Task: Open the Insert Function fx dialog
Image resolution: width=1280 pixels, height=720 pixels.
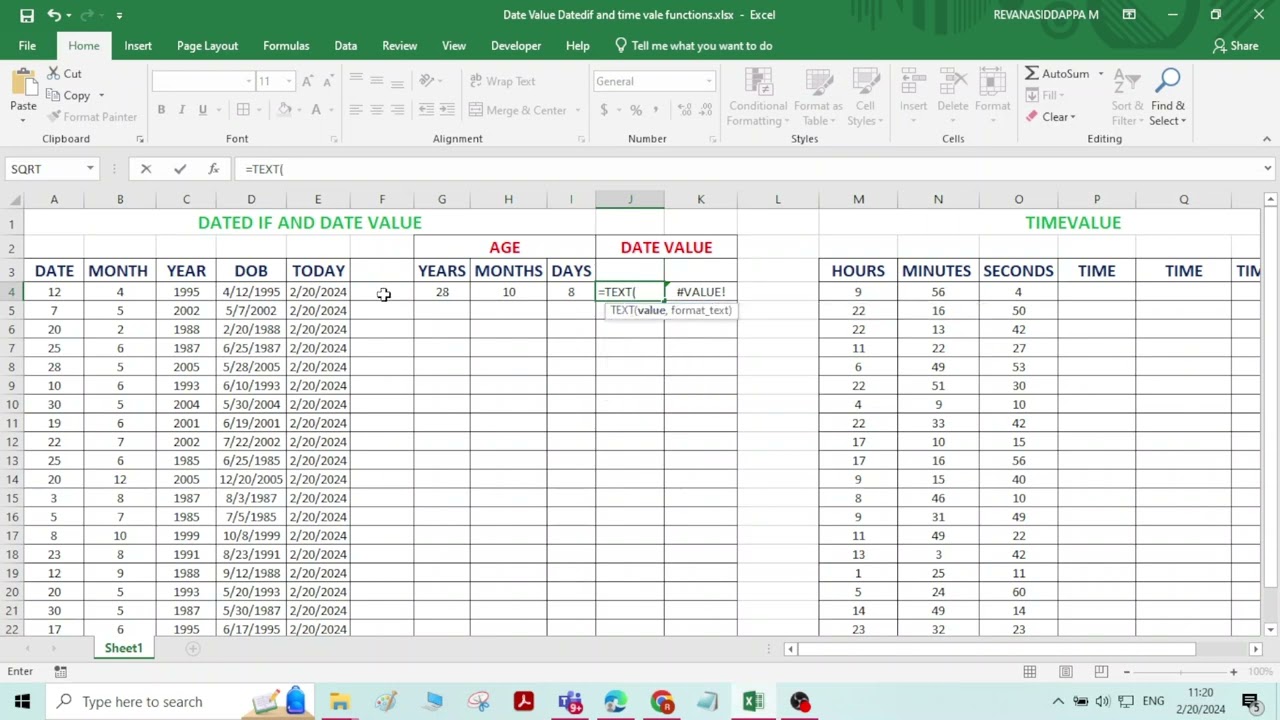Action: point(213,169)
